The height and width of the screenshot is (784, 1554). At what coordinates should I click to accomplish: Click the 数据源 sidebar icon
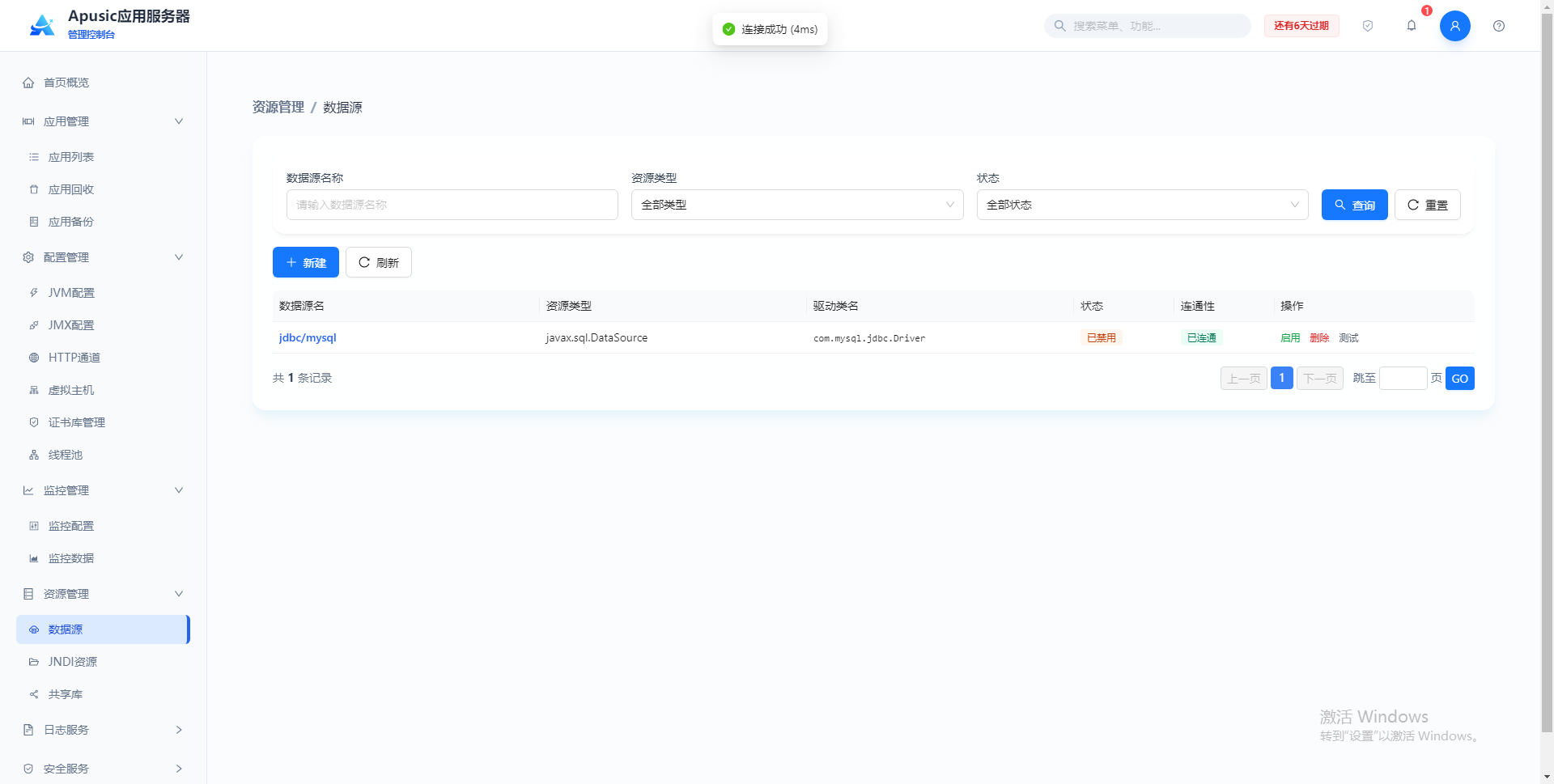(34, 629)
